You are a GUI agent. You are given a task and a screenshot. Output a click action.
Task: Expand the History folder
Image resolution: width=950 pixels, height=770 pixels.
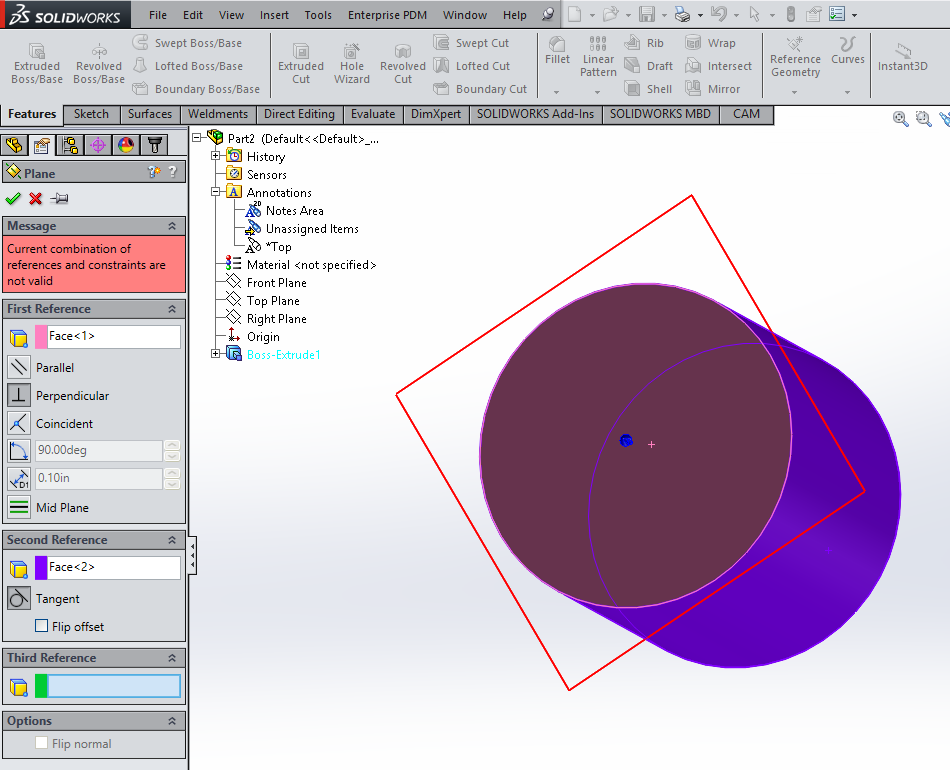click(x=216, y=156)
